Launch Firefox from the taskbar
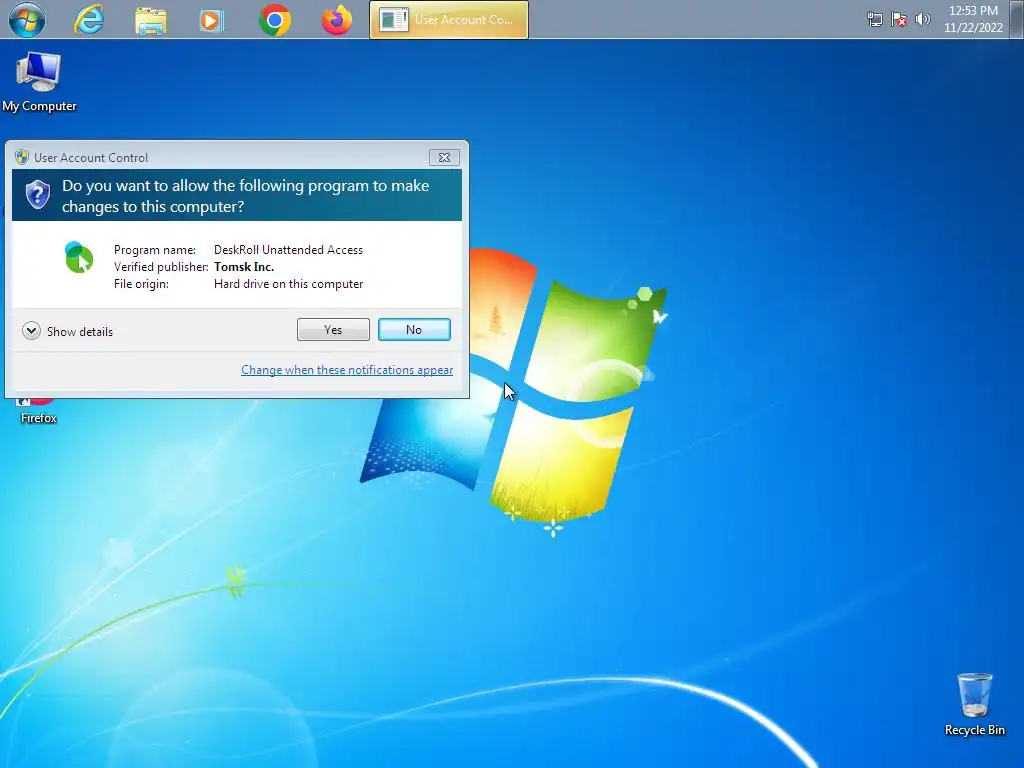The width and height of the screenshot is (1024, 768). point(336,20)
